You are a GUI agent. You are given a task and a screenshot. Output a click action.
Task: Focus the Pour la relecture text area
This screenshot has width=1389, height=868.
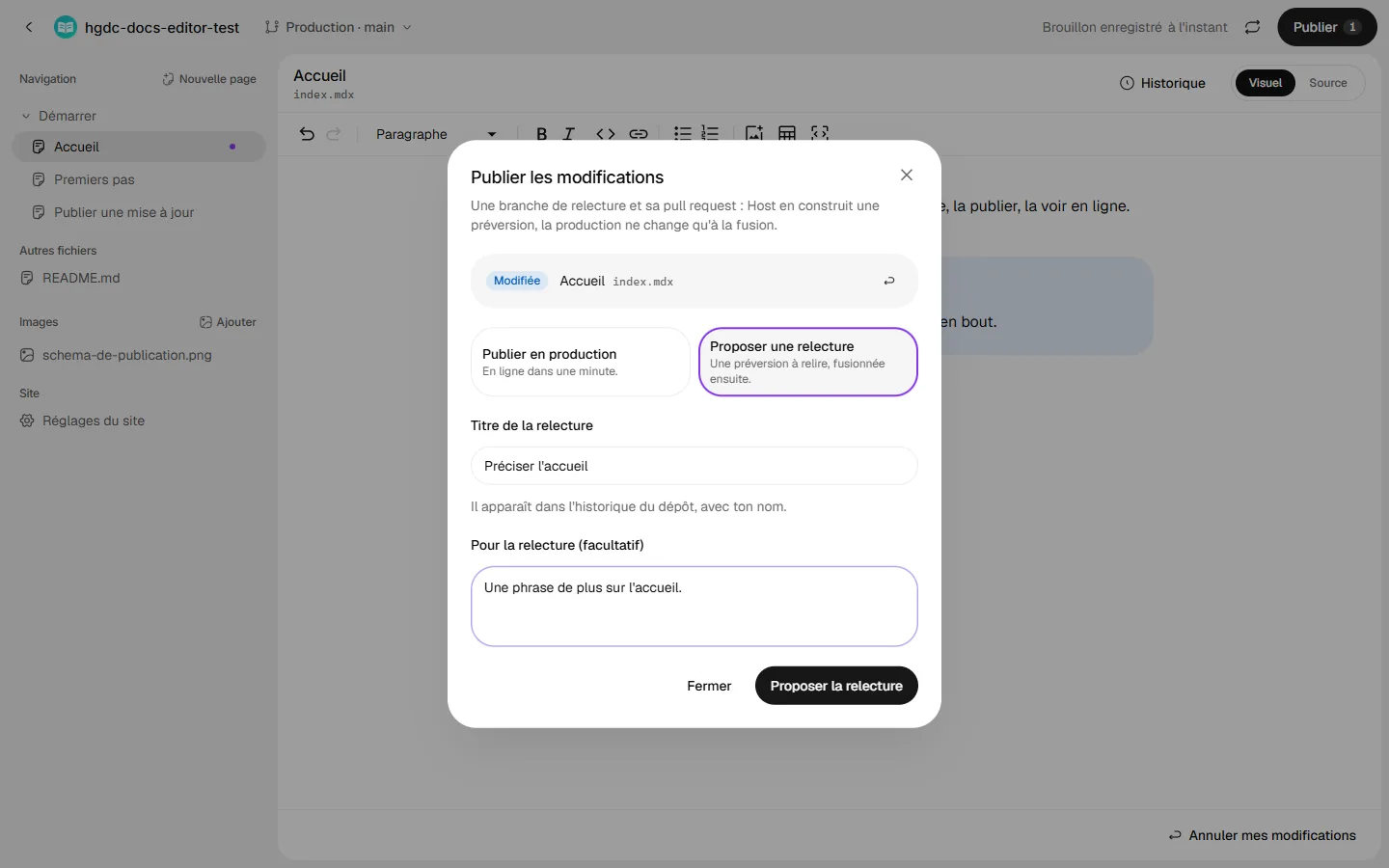pos(694,606)
